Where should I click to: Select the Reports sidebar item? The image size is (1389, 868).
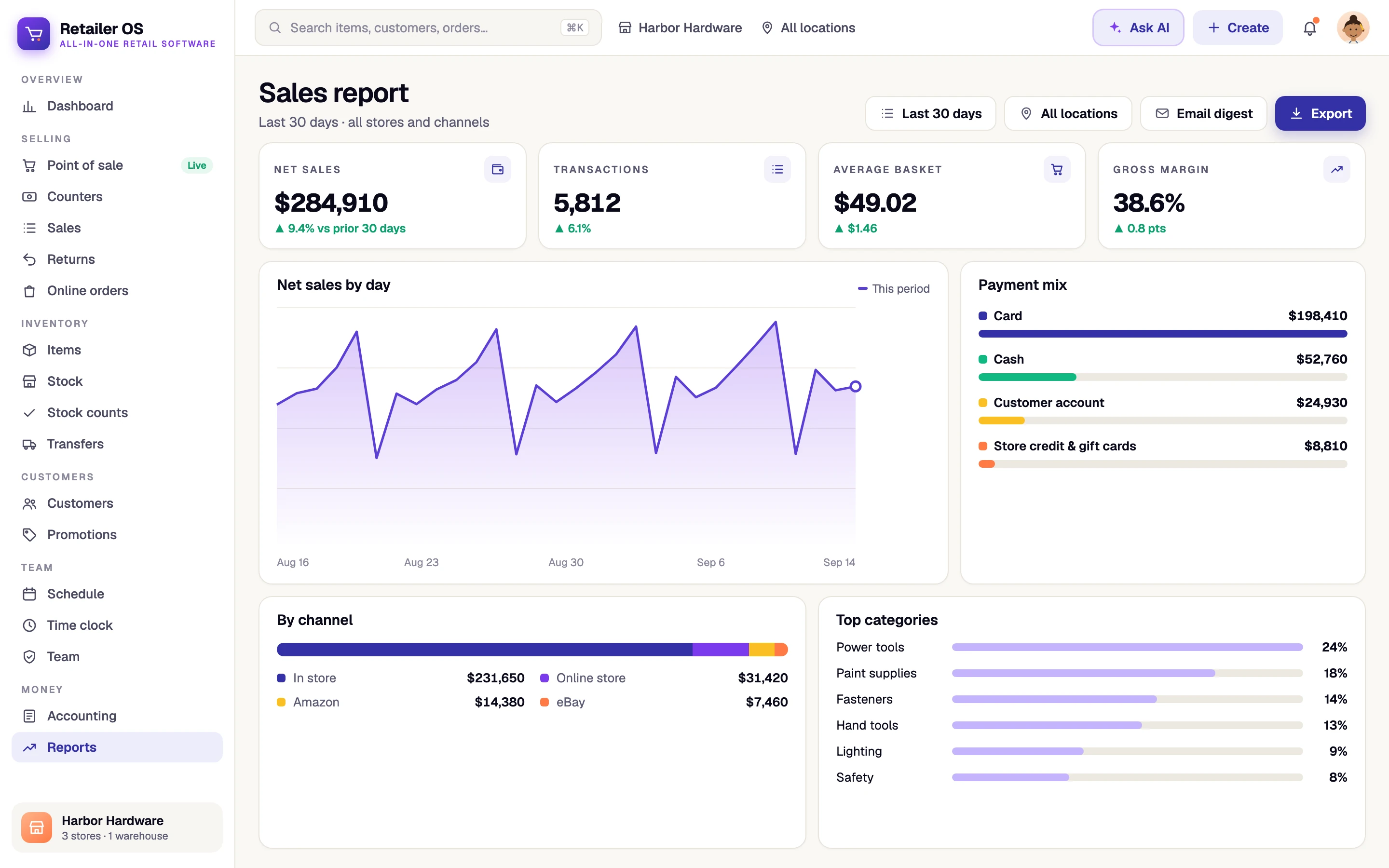click(x=117, y=747)
